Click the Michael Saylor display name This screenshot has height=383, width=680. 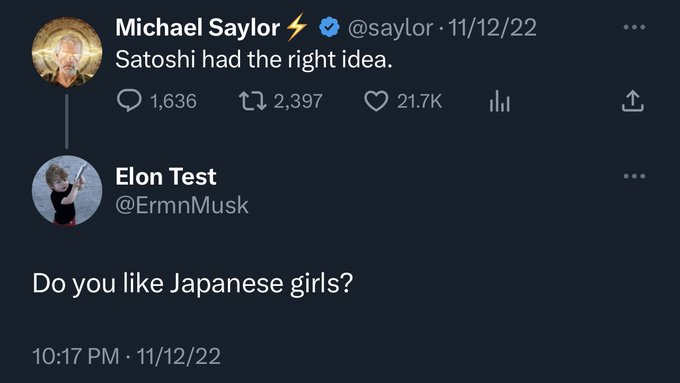click(x=197, y=27)
